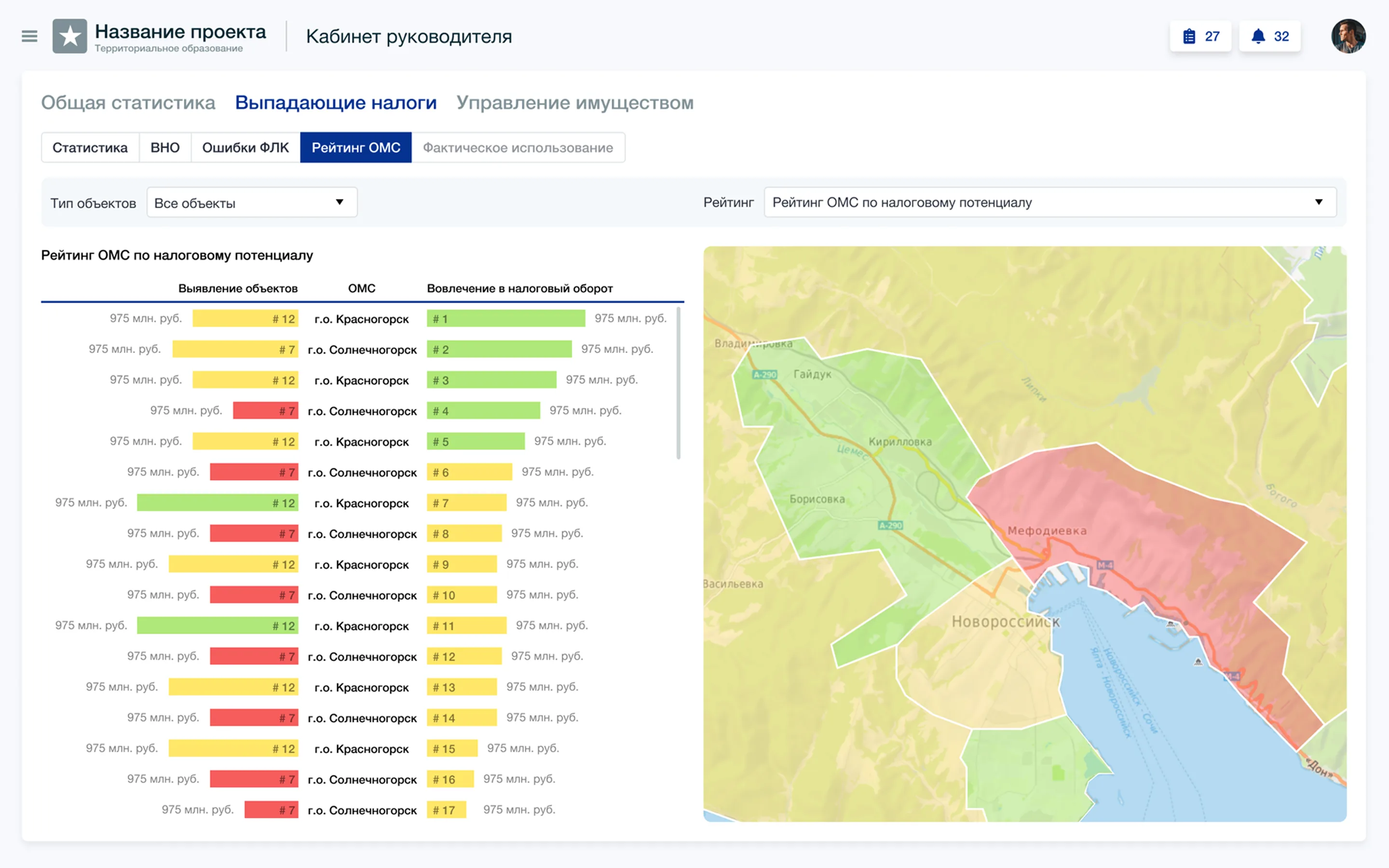
Task: Click the A-290 road marker near Гайдук
Action: 764,374
